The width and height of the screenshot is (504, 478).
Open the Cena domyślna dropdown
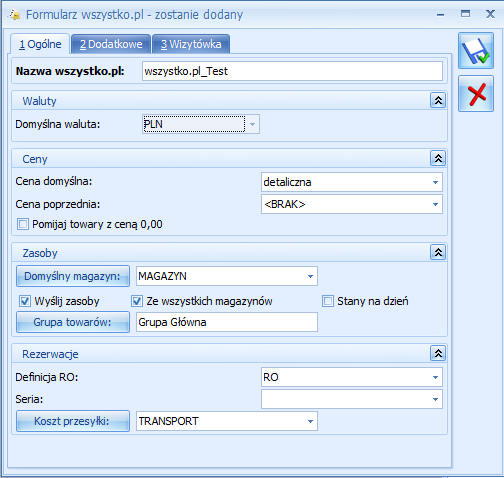[435, 182]
